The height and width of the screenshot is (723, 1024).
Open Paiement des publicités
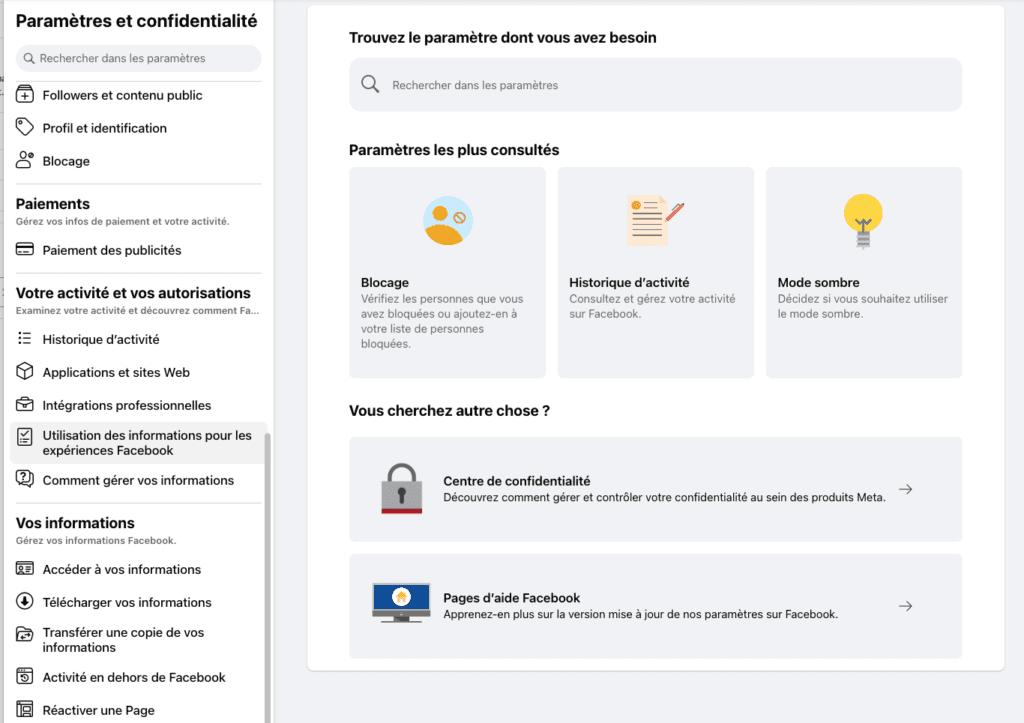click(138, 250)
